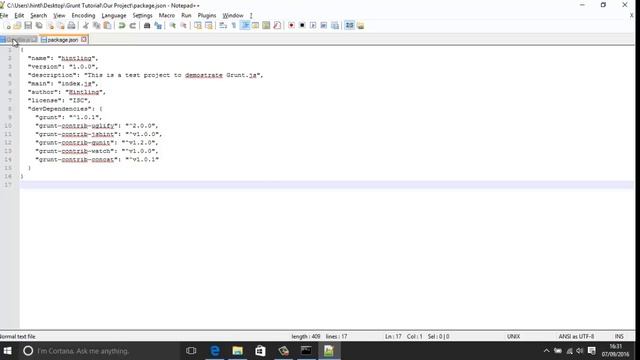Click Run Macro Multiple Times icon
The height and width of the screenshot is (360, 640).
click(x=324, y=26)
